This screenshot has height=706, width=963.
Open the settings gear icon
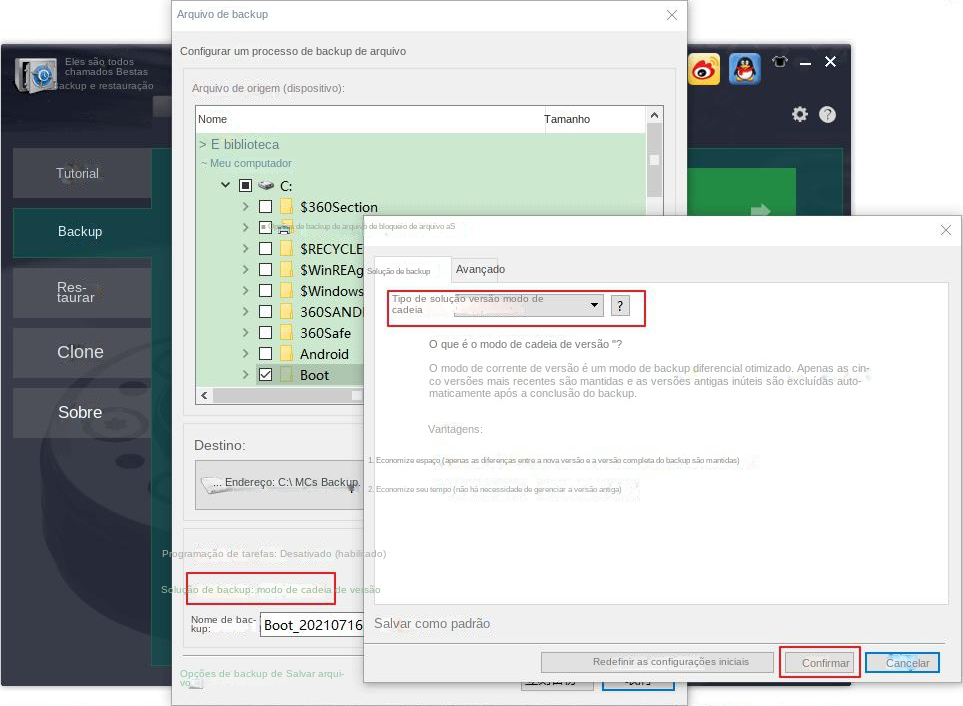(799, 114)
